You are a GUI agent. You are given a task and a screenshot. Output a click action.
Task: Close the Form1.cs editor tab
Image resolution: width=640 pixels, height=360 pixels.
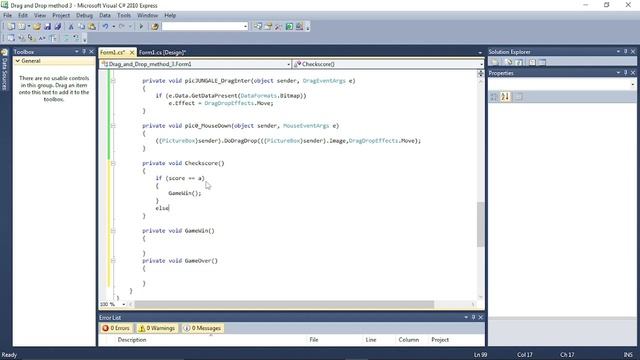(x=132, y=52)
